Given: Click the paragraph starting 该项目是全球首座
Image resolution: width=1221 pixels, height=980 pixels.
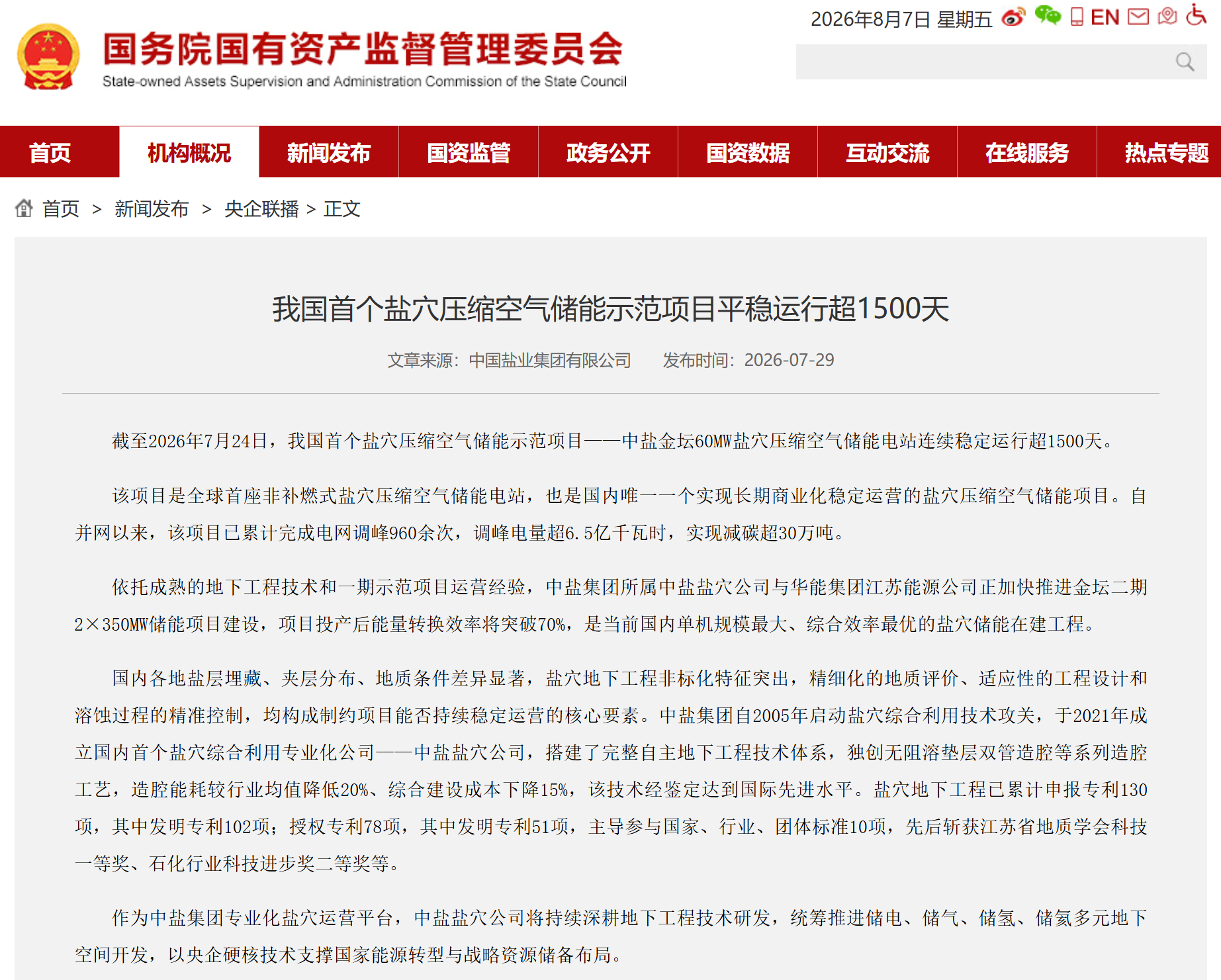Looking at the screenshot, I should [611, 514].
